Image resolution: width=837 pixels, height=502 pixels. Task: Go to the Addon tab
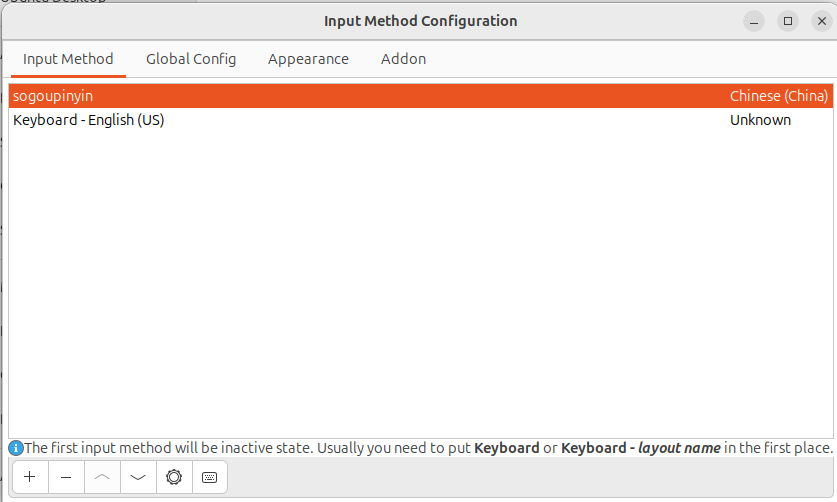[x=403, y=59]
